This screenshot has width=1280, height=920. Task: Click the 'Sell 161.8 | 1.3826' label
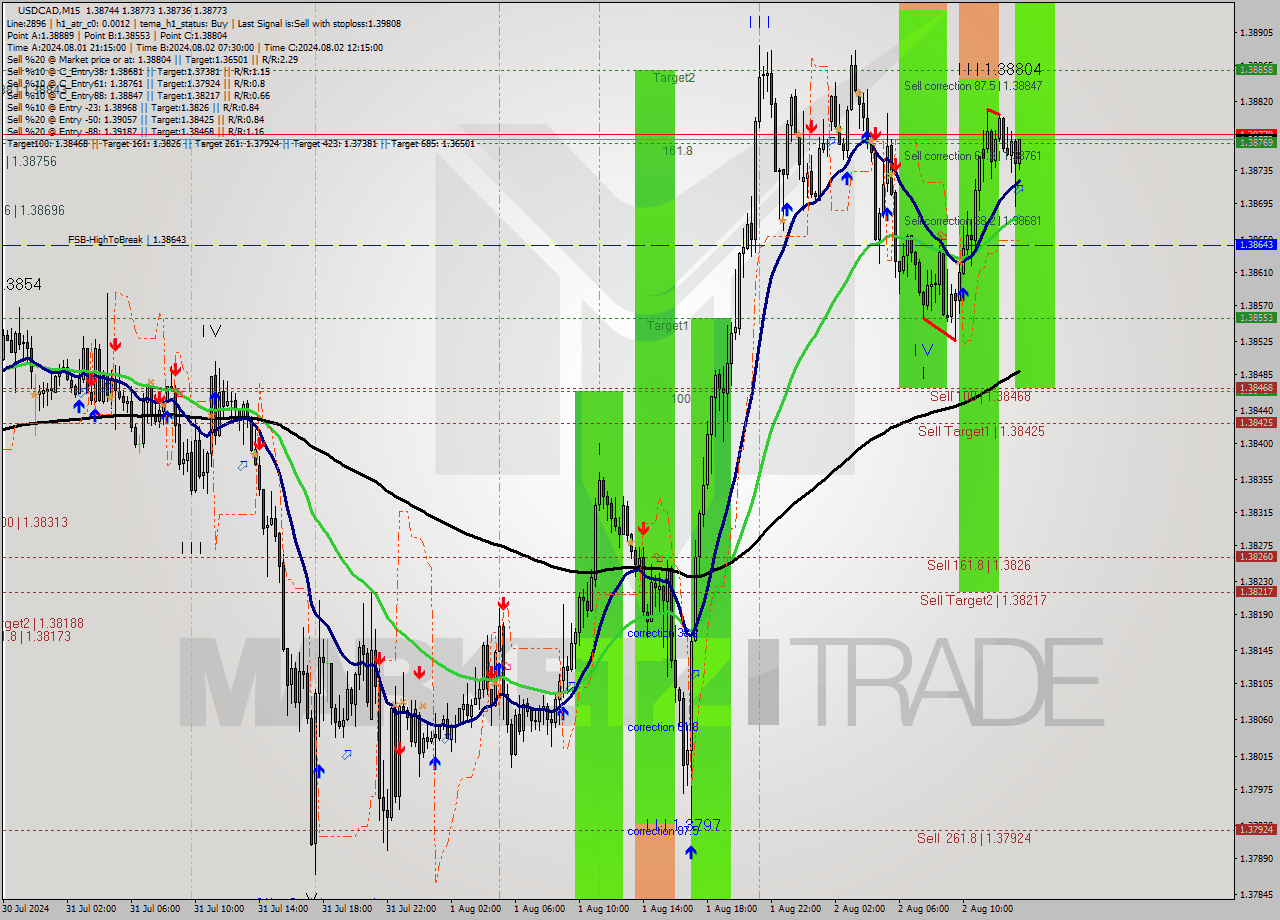[x=978, y=565]
